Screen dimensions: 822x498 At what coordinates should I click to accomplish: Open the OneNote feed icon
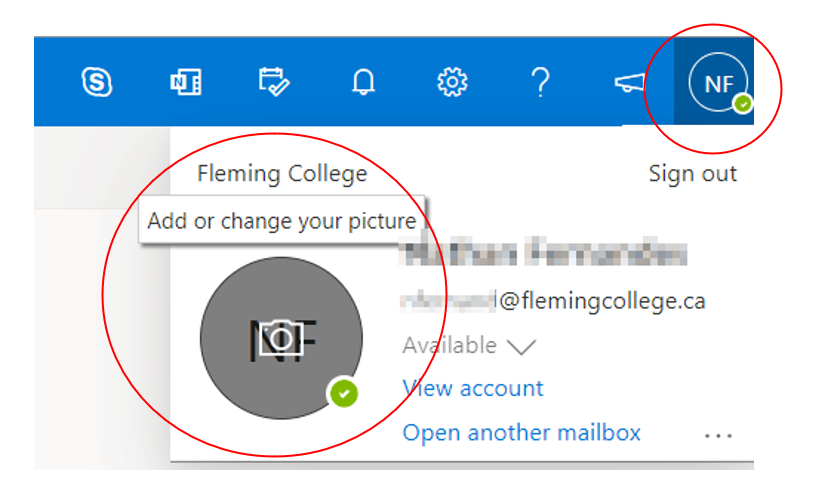point(185,83)
